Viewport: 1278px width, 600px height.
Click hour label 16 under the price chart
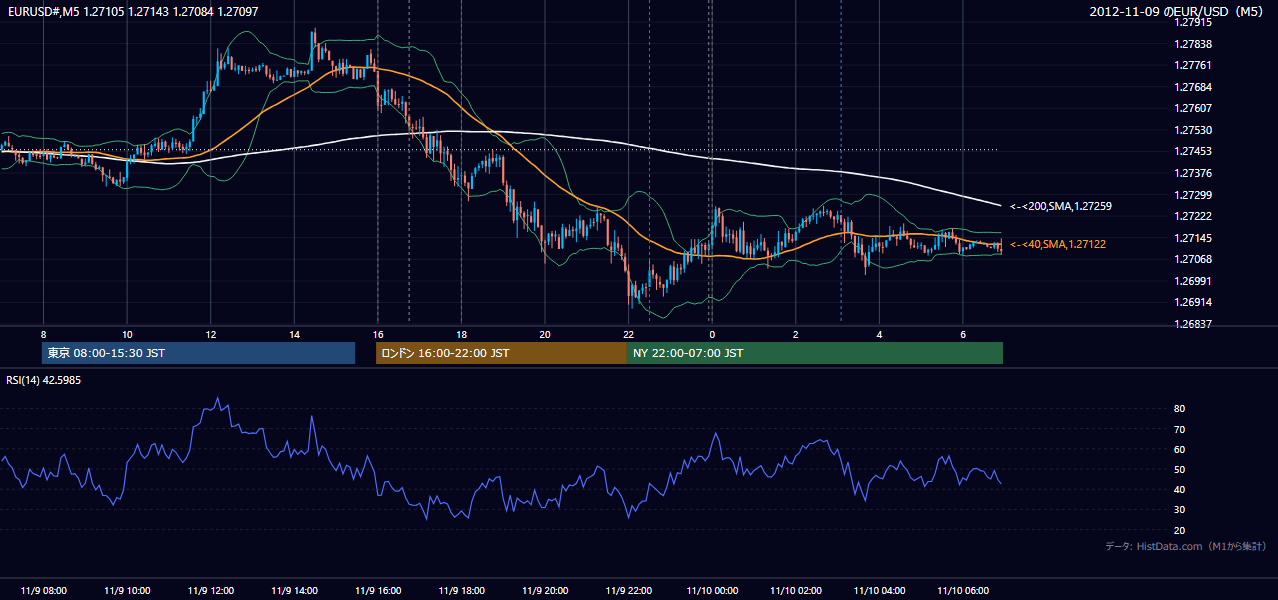click(x=377, y=333)
